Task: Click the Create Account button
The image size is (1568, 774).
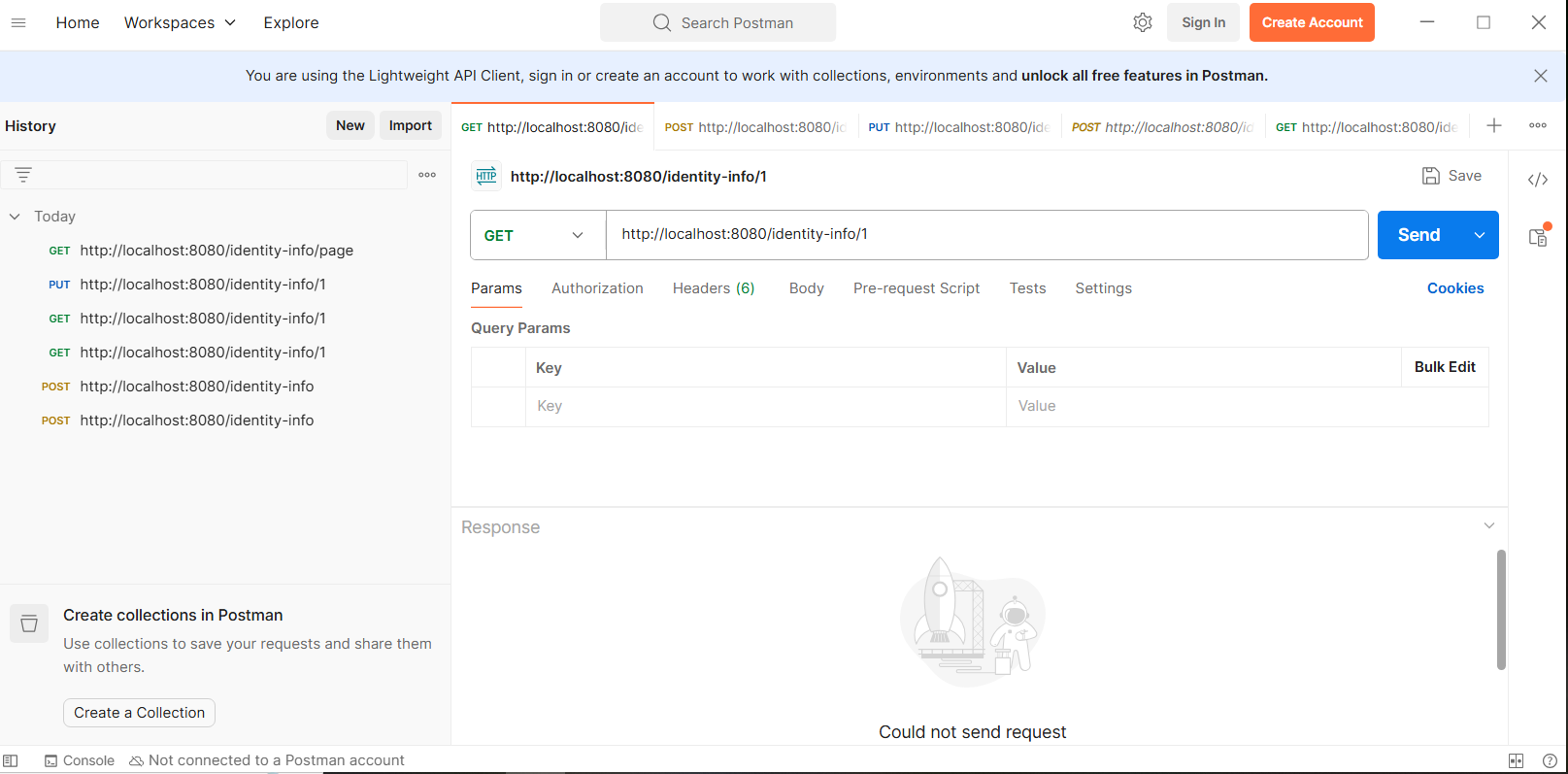Action: point(1312,22)
